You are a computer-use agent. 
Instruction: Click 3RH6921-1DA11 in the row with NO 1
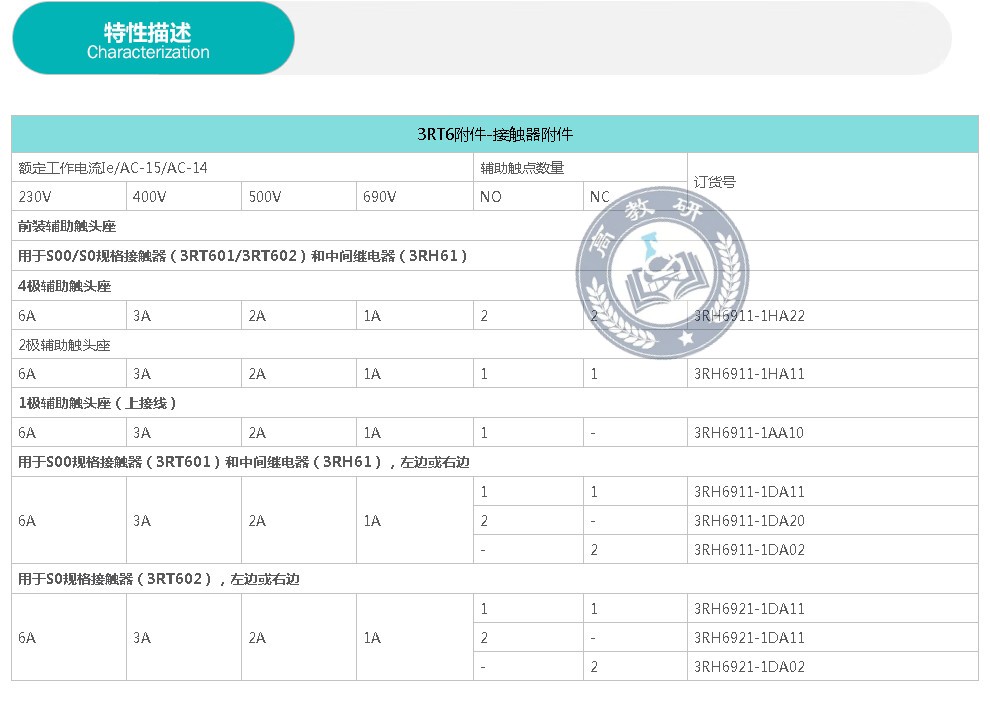(x=749, y=609)
